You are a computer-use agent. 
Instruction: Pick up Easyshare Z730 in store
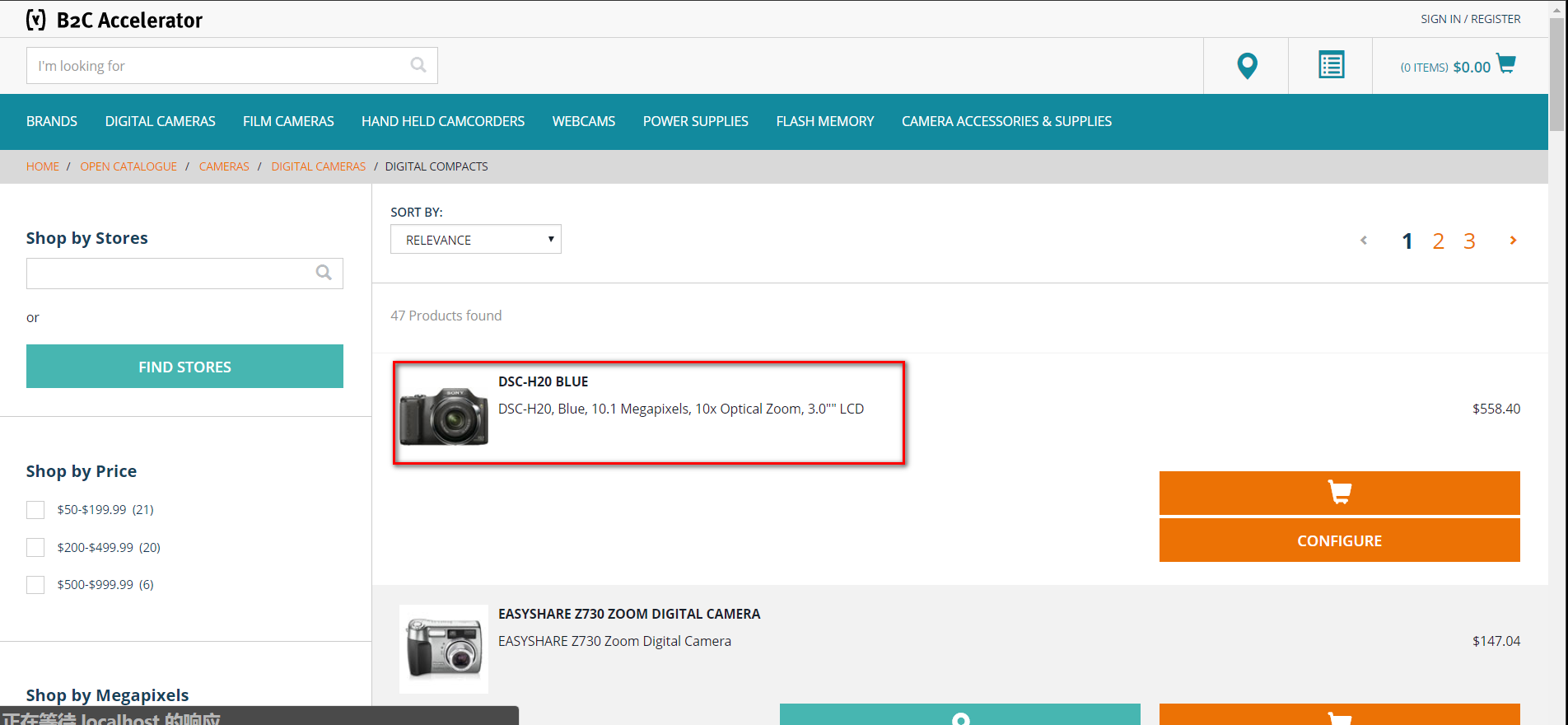[x=959, y=714]
